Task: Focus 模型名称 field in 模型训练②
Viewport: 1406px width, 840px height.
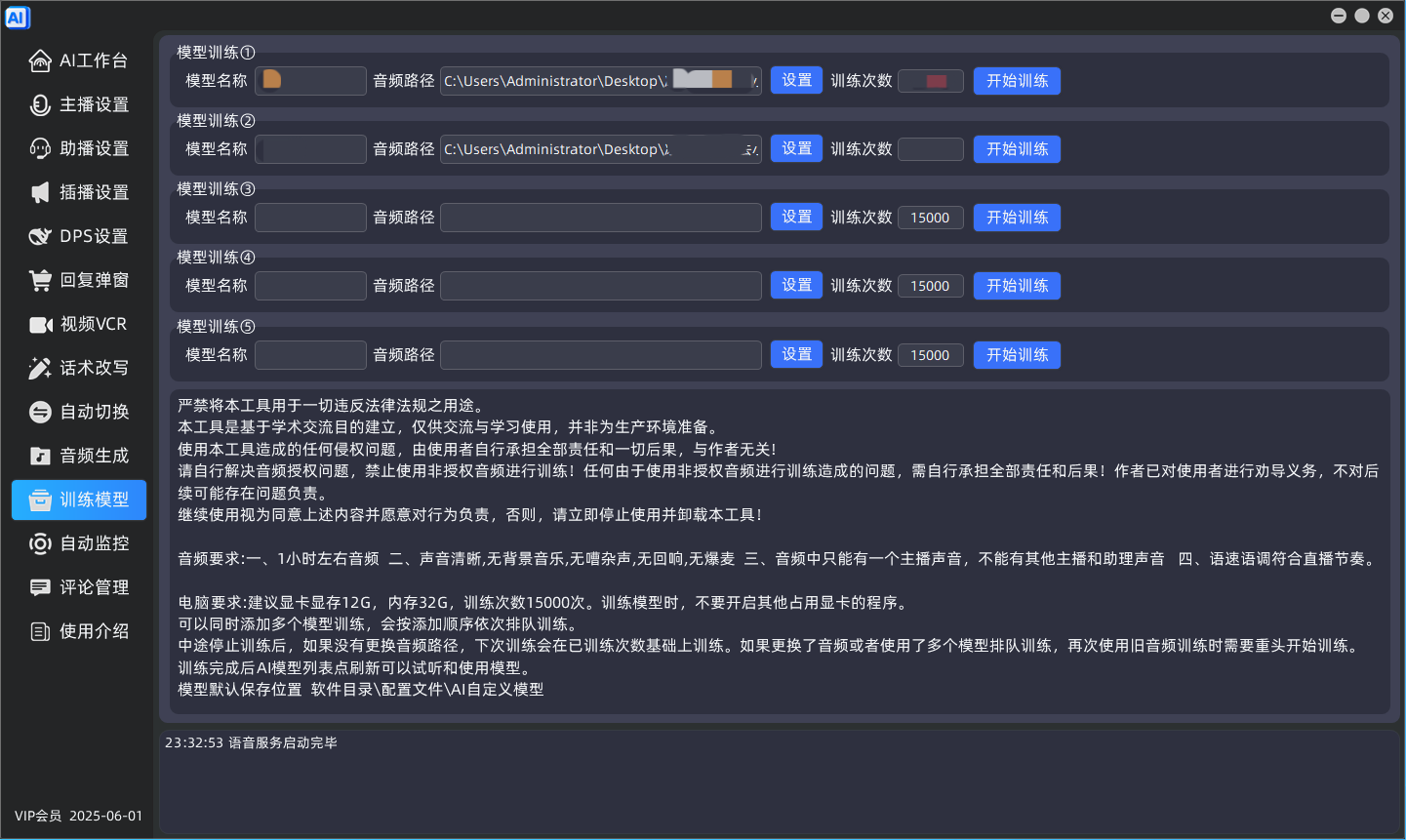Action: click(310, 149)
